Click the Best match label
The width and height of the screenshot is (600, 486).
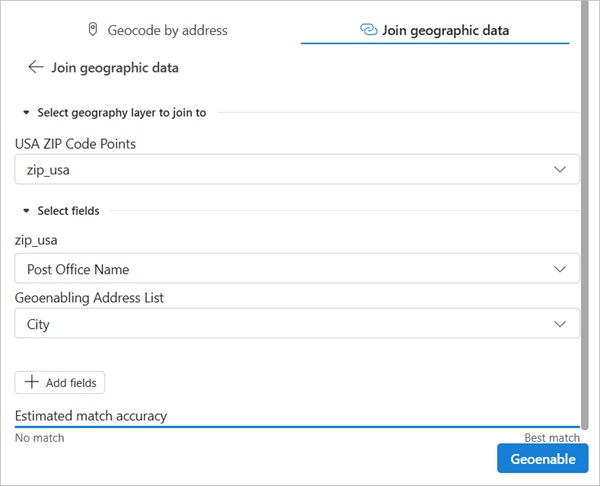click(551, 438)
